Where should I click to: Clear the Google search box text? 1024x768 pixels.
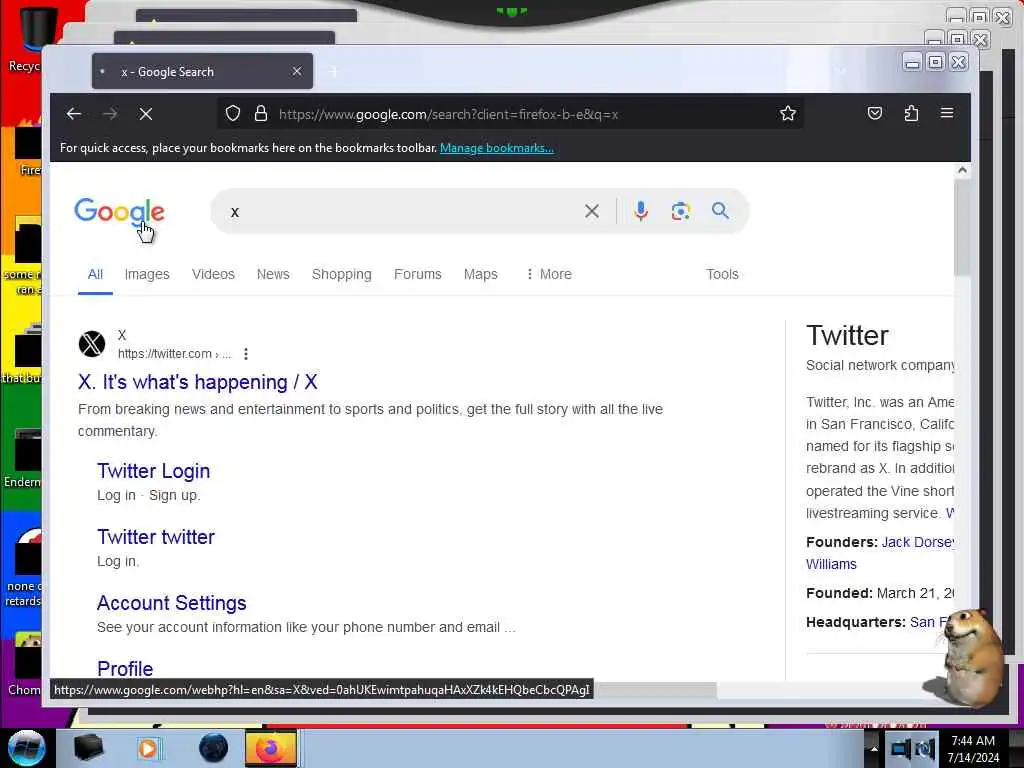coord(592,211)
